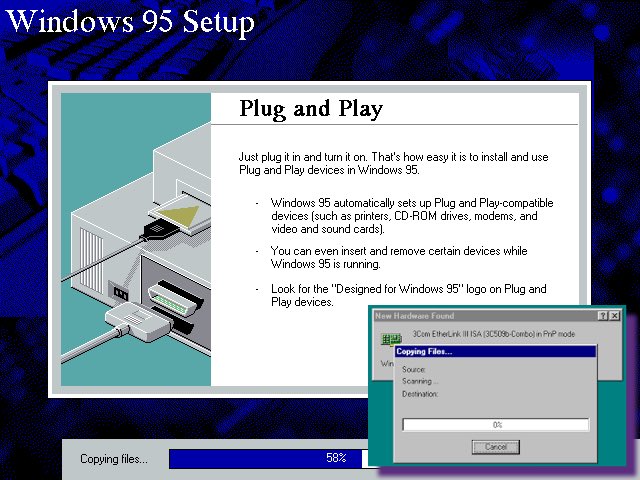Click the network card icon in New Hardware Found

391,338
